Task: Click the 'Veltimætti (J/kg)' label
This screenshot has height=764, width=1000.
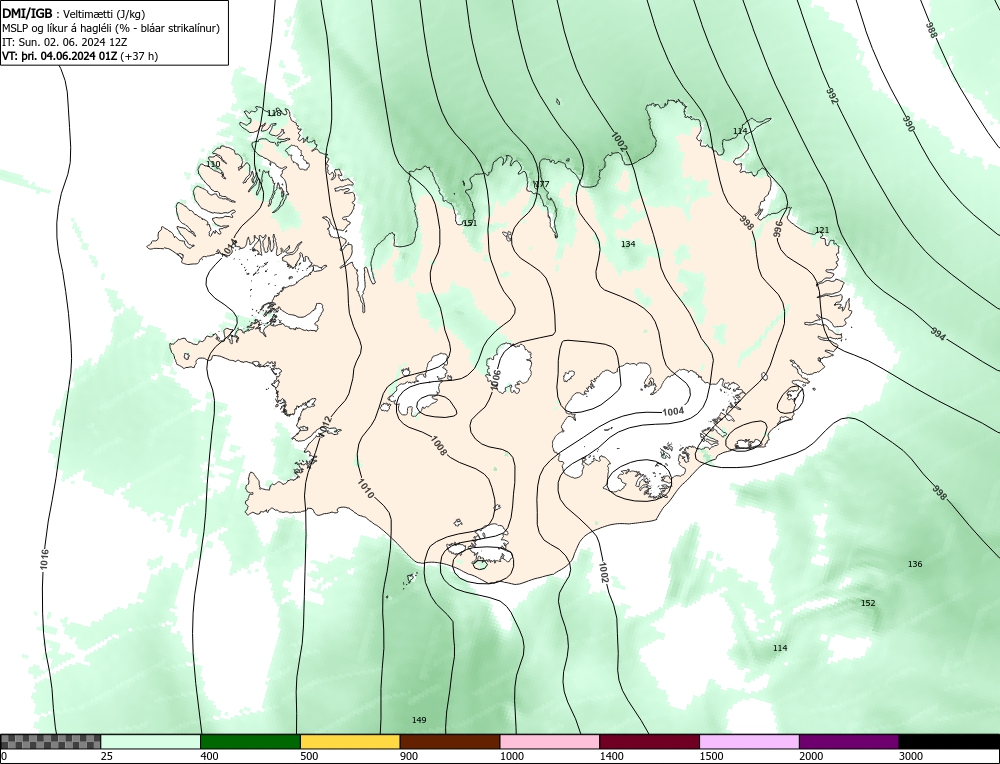Action: point(106,15)
